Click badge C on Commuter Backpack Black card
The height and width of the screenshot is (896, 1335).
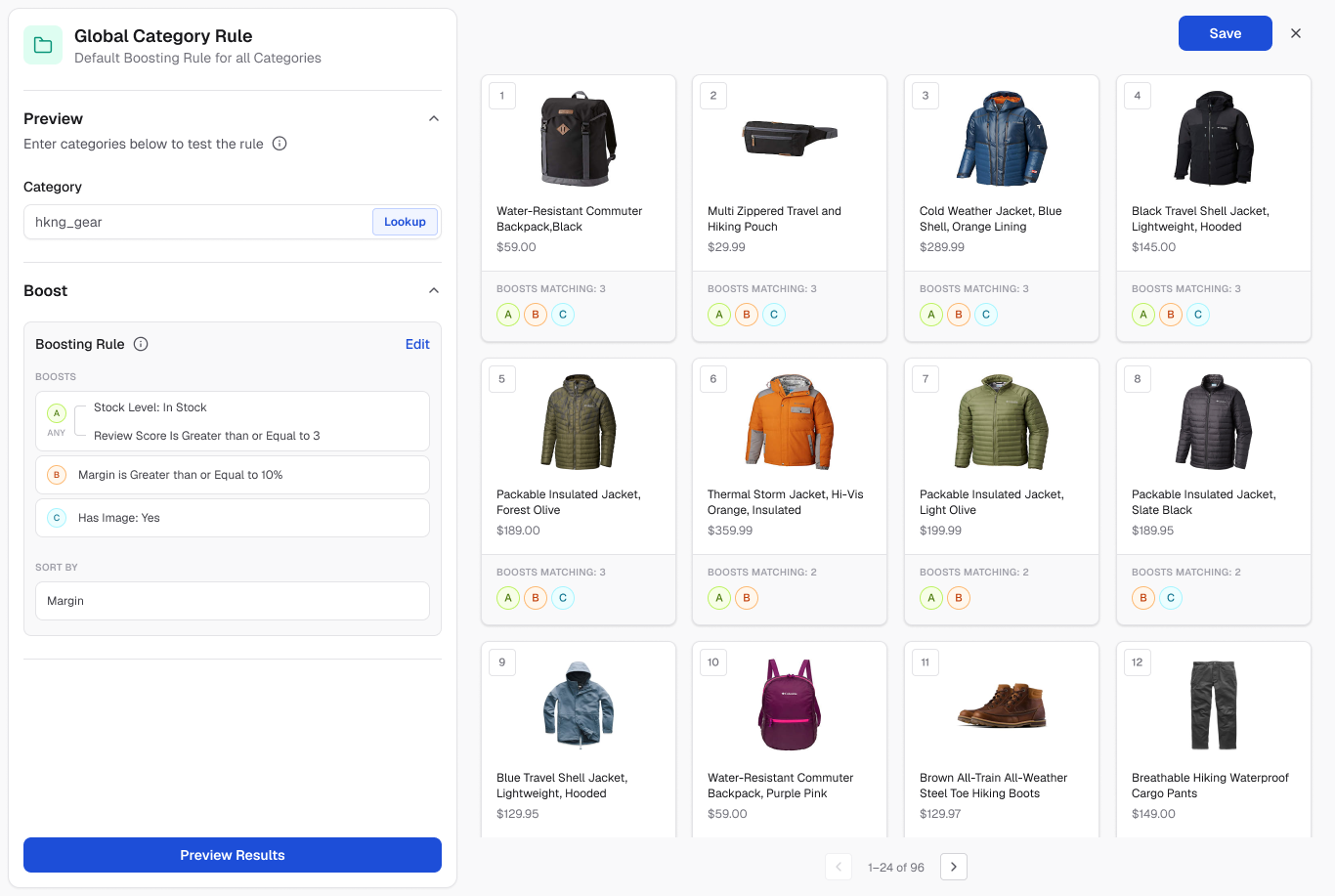(x=563, y=315)
